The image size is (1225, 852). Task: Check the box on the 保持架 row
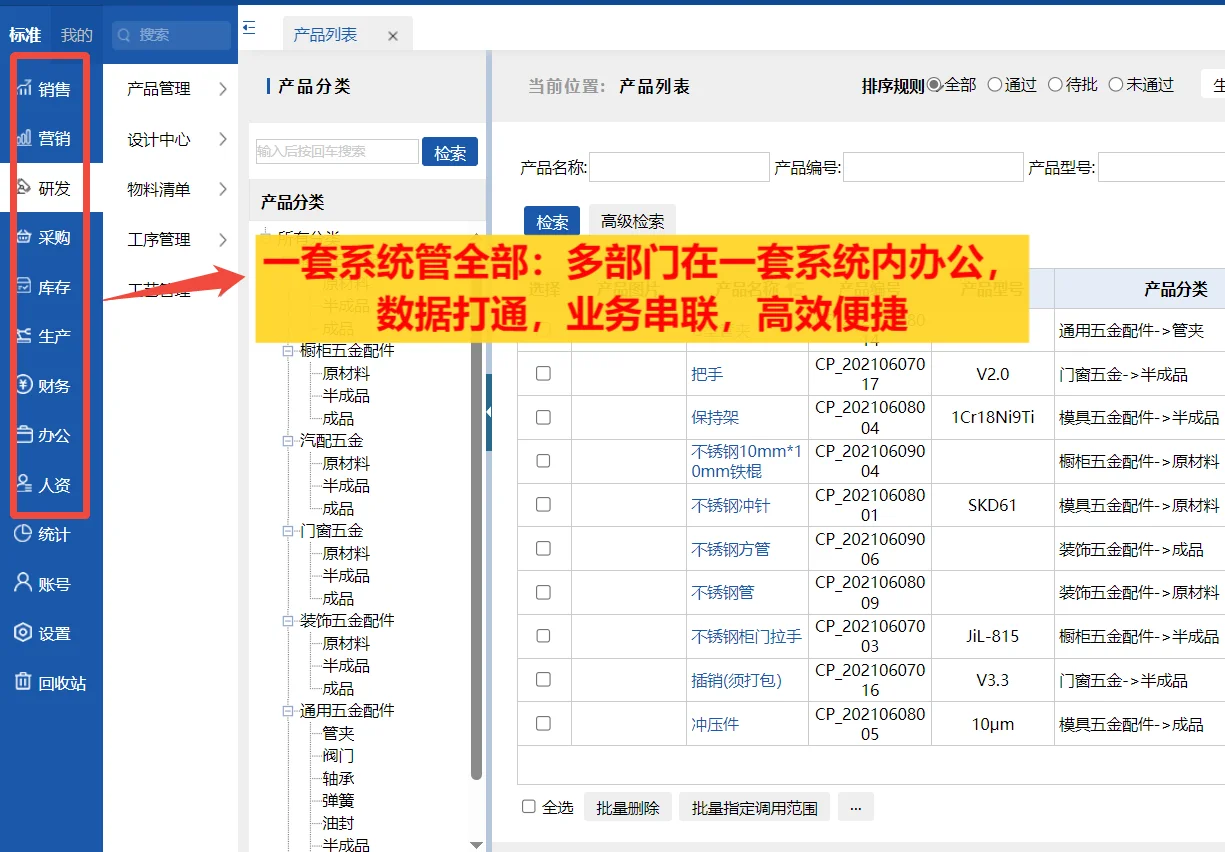coord(543,417)
